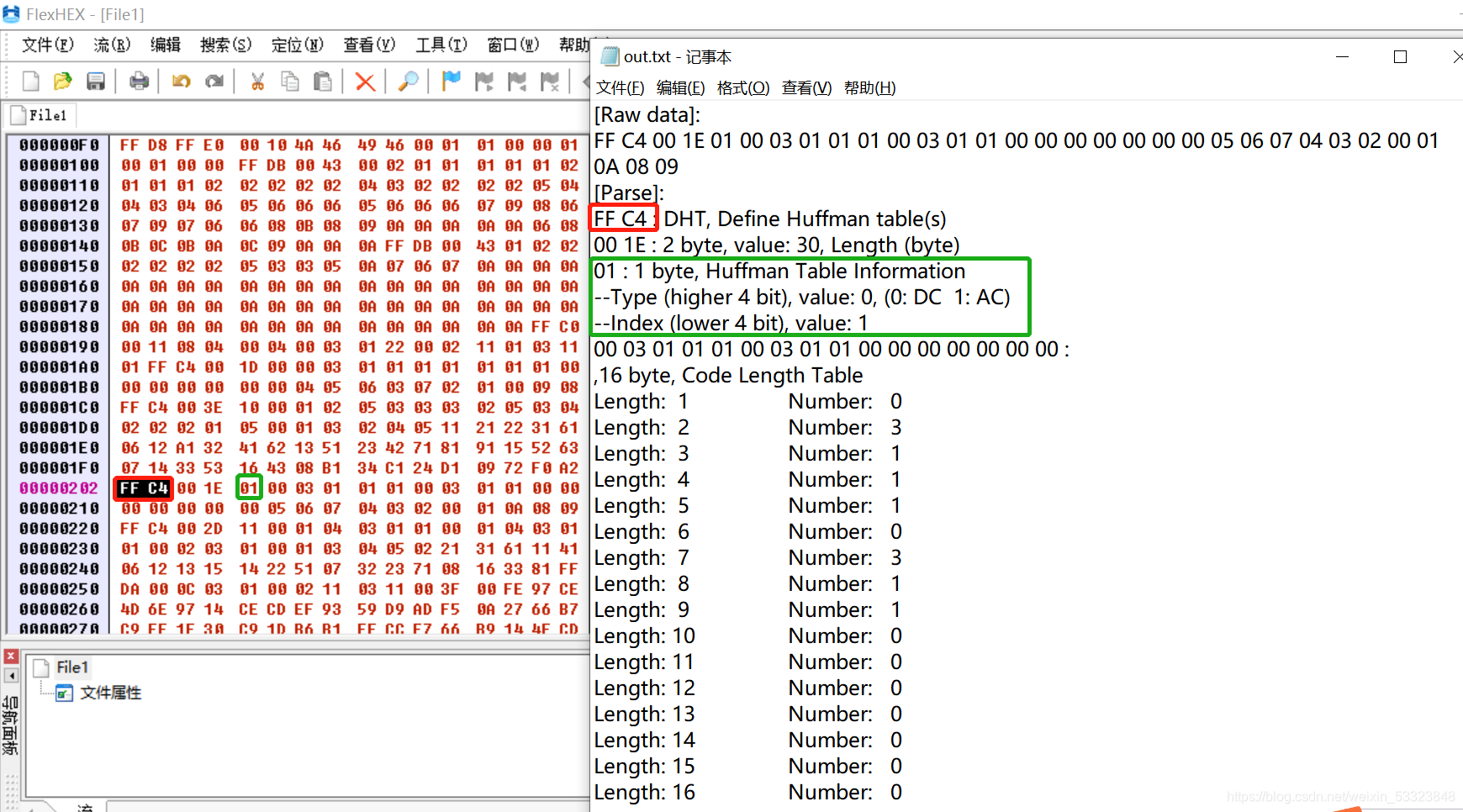Click the Undo arrow icon
The width and height of the screenshot is (1463, 812).
pos(182,81)
